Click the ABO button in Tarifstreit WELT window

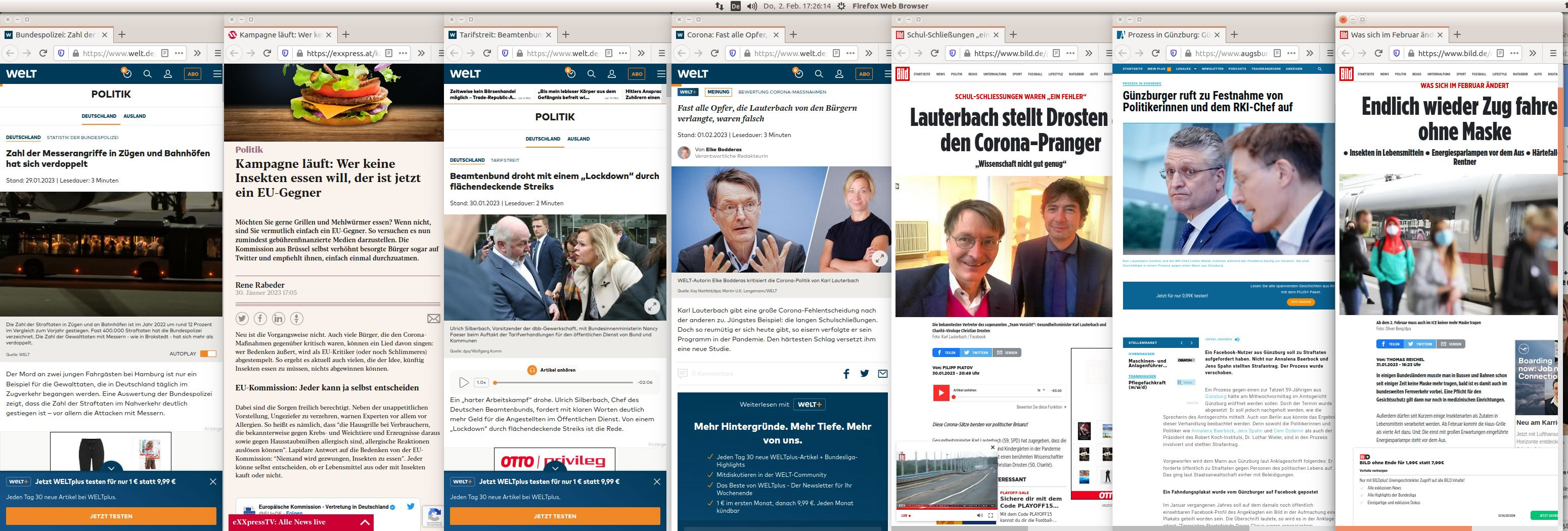point(637,74)
